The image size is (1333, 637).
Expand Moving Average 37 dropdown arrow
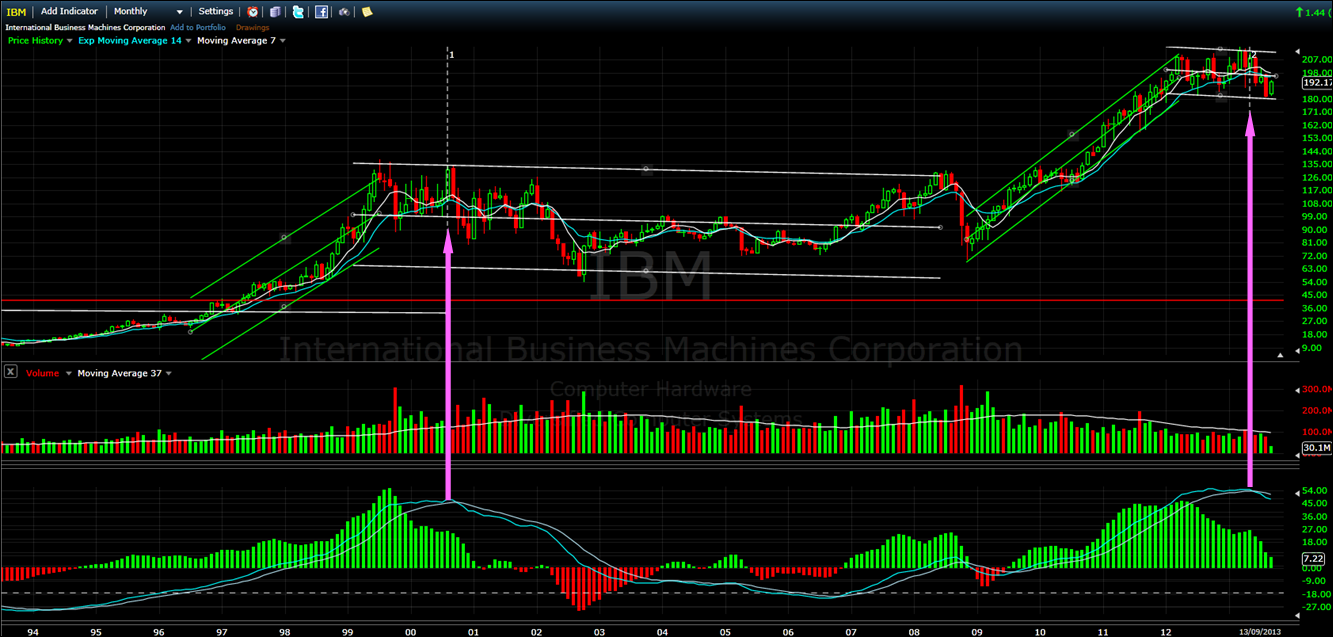168,373
